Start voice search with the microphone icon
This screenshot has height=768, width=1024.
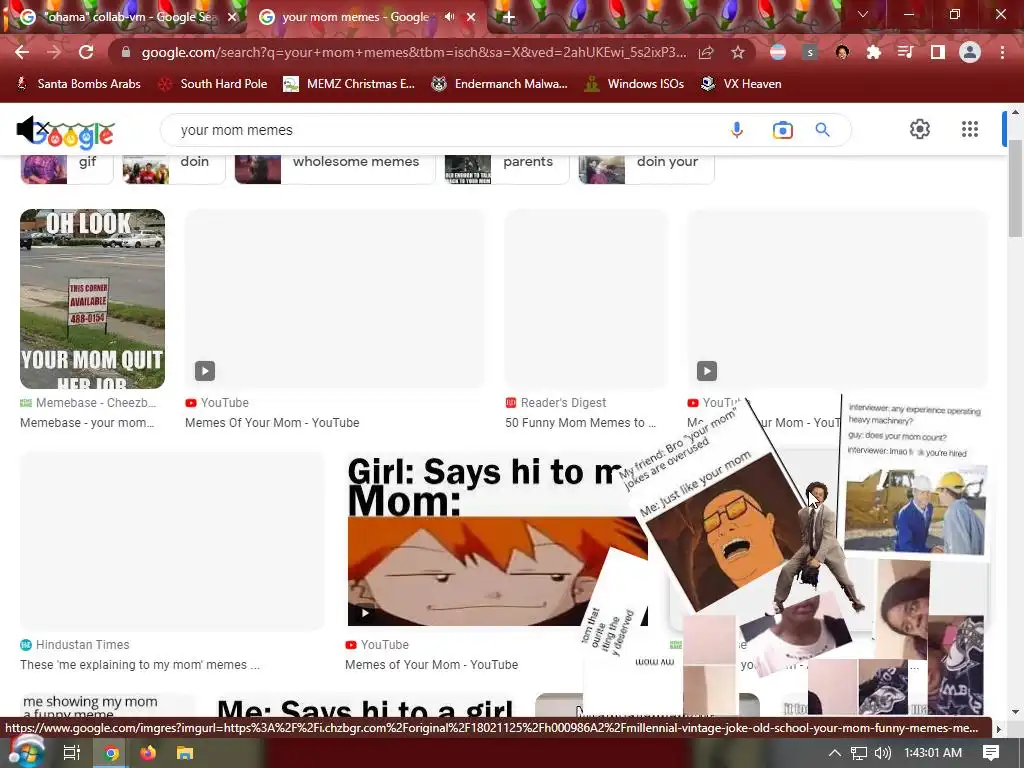click(737, 130)
